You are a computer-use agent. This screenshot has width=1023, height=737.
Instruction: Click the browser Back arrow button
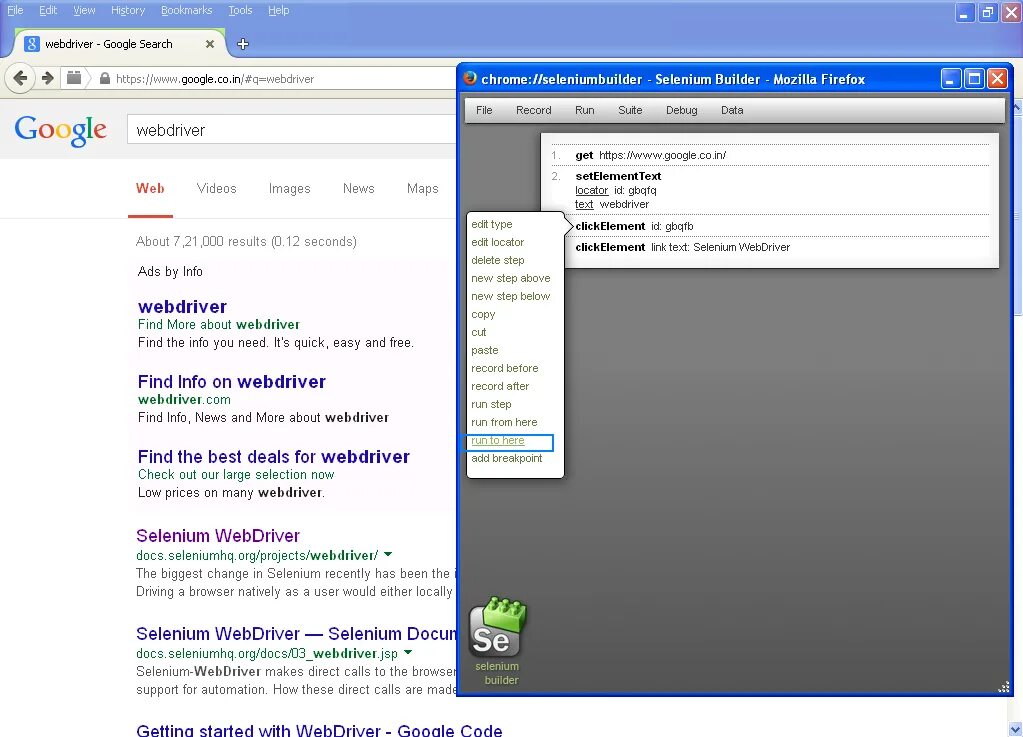click(x=20, y=78)
